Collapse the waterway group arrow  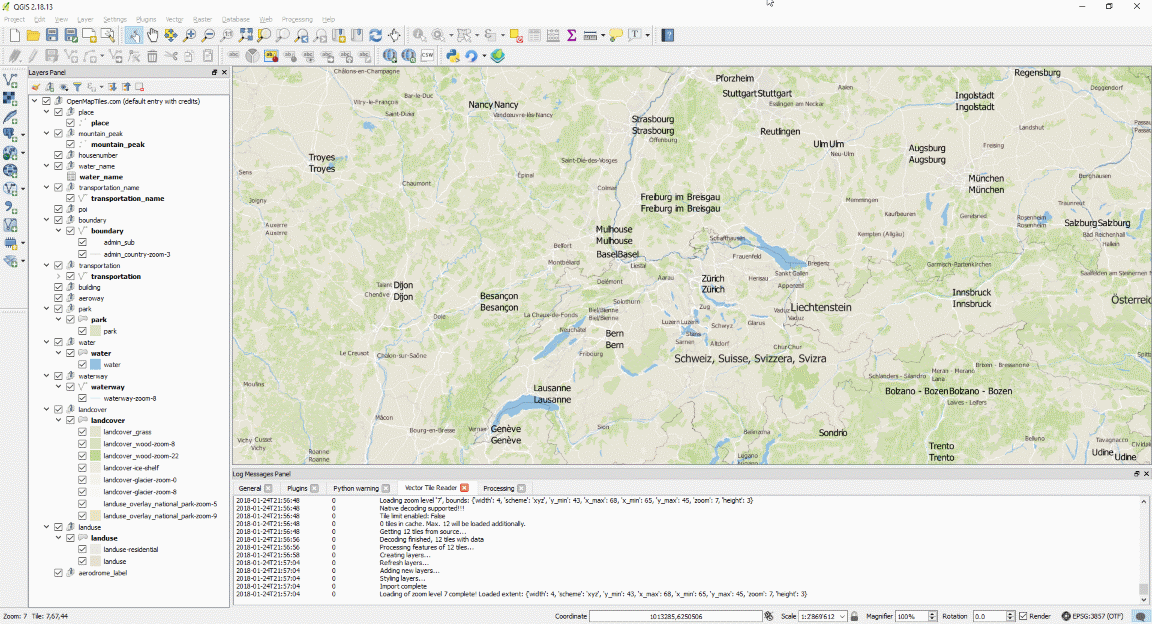pos(46,376)
